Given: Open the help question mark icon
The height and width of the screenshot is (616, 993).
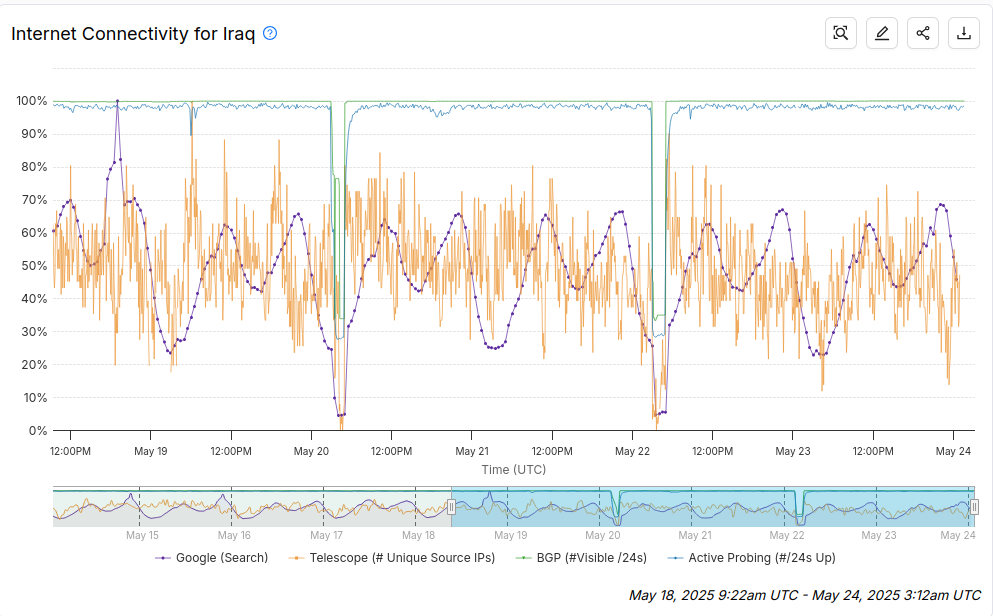Looking at the screenshot, I should click(270, 34).
